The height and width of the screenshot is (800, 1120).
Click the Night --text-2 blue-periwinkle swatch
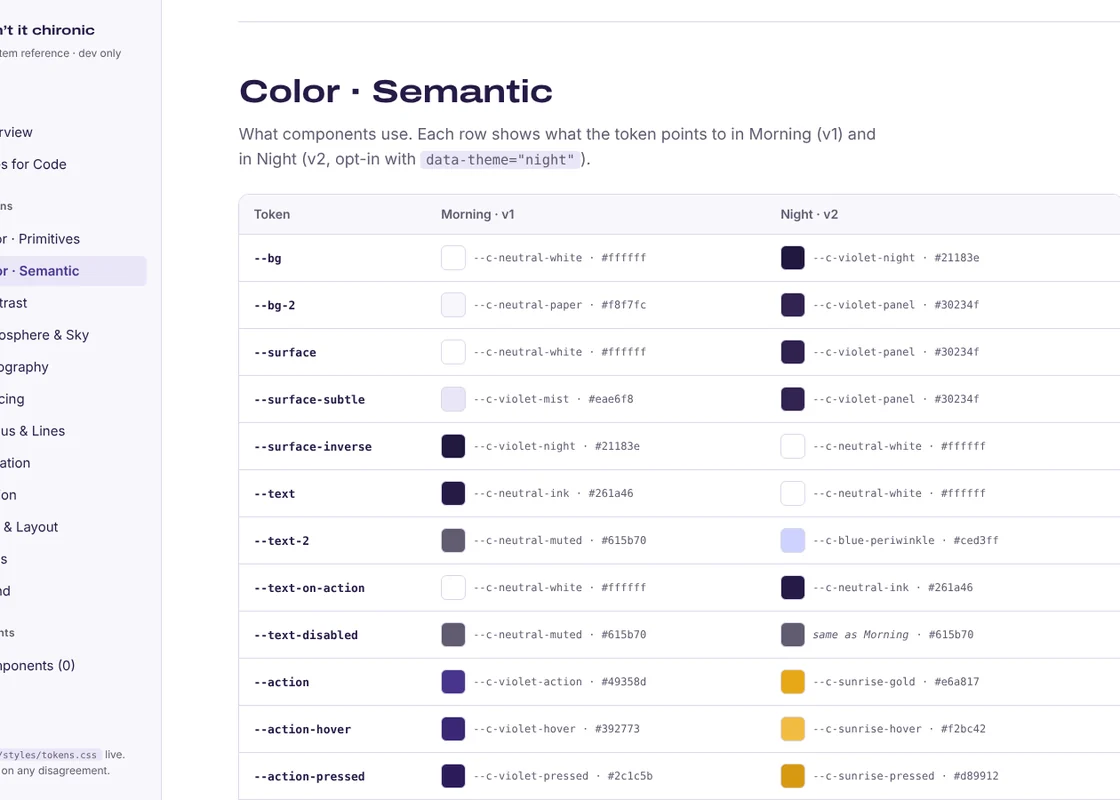point(792,541)
